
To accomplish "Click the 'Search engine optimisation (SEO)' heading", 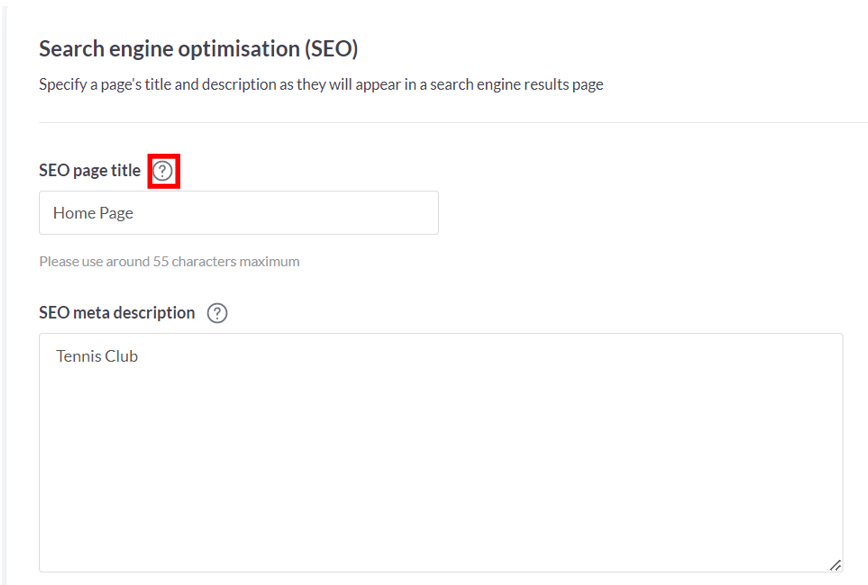I will [198, 49].
